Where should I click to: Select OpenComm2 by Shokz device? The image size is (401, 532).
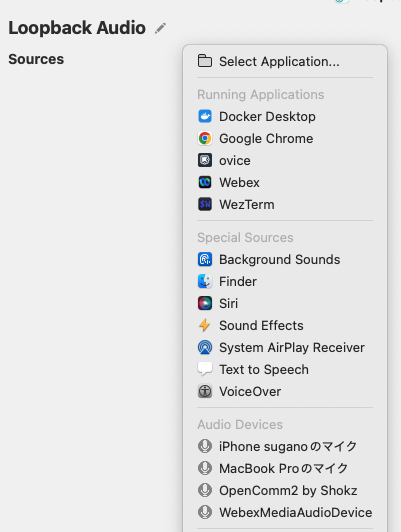pos(285,490)
